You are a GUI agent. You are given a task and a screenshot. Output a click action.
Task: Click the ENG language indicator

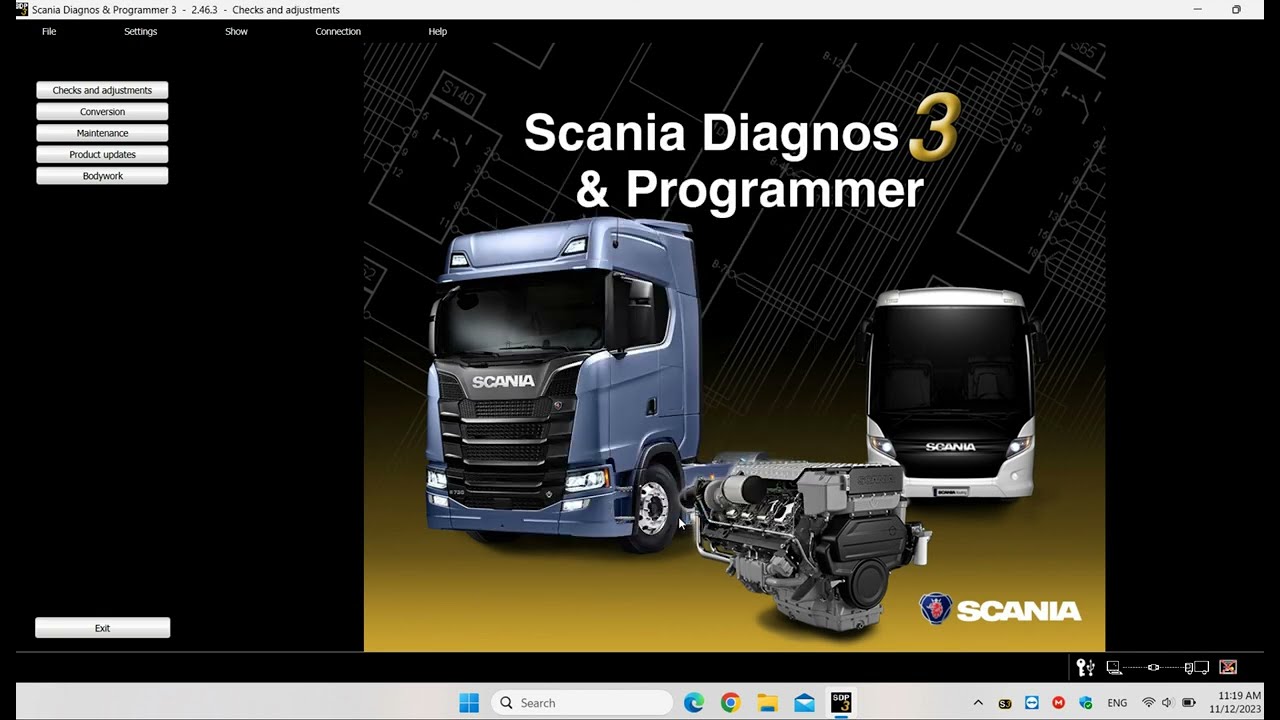(x=1117, y=703)
